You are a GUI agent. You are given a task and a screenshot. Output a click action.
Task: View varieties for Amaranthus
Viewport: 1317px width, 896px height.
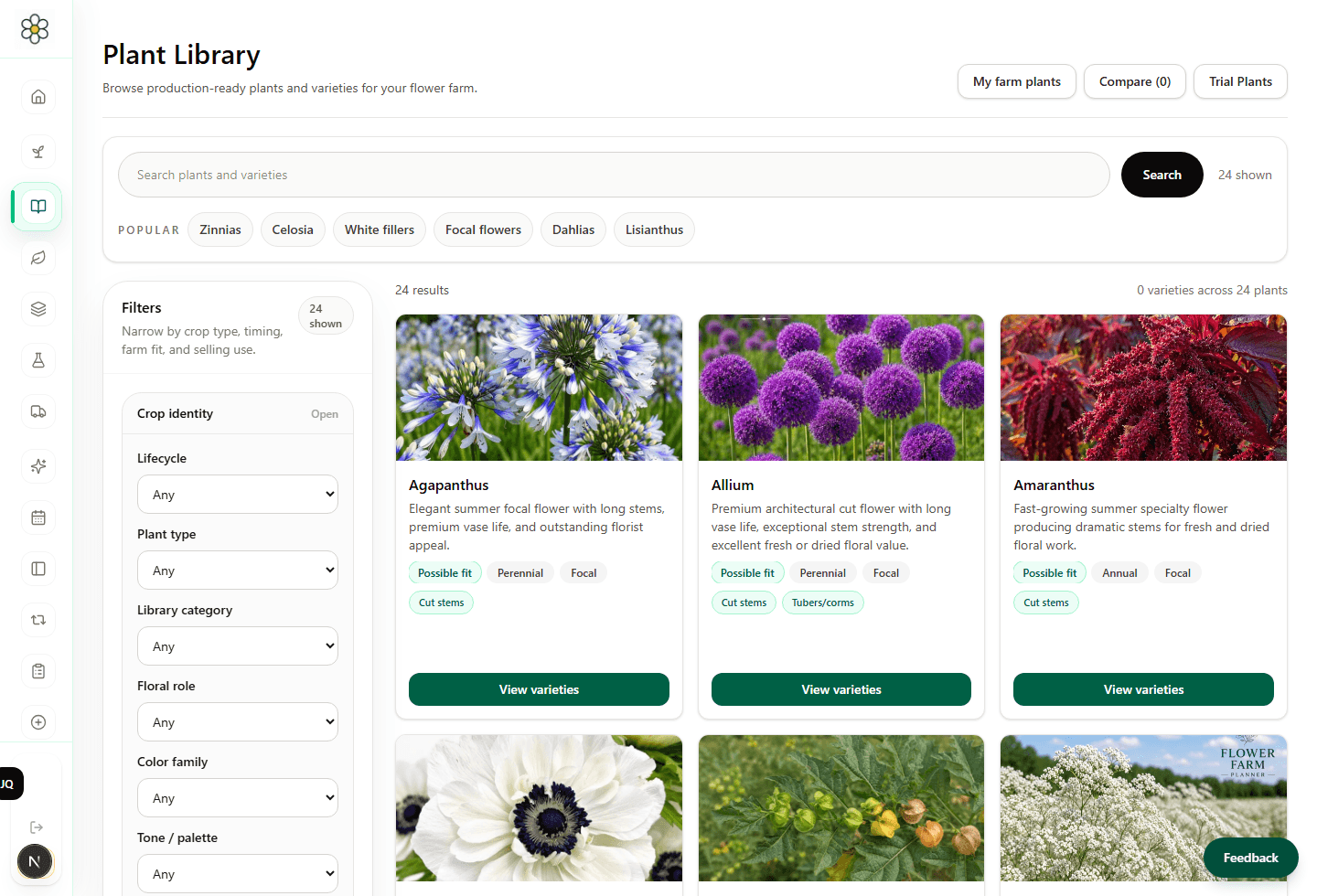[x=1143, y=689]
